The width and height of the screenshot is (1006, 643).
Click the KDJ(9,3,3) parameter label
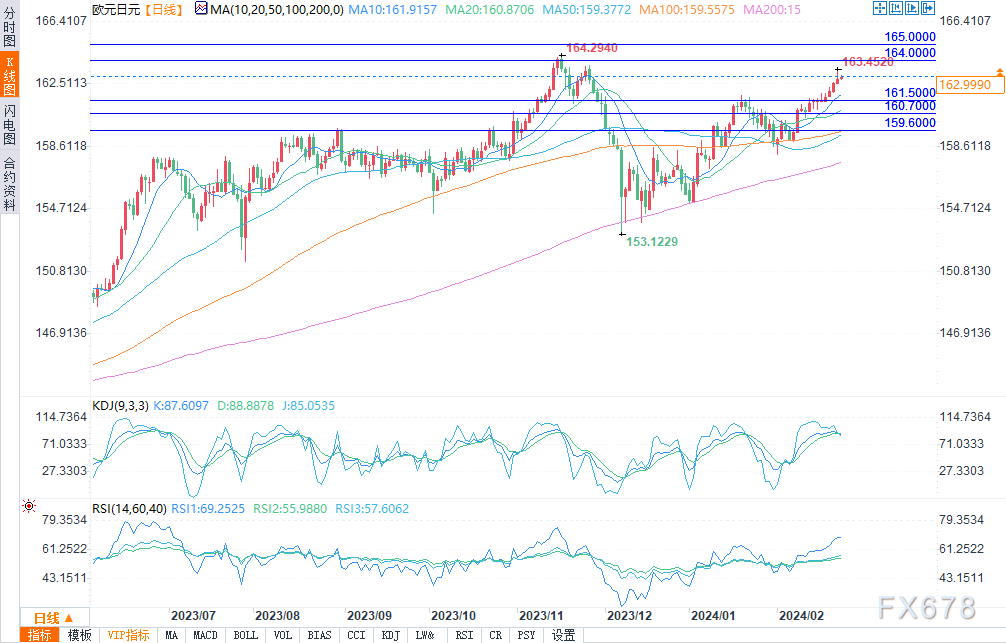click(120, 406)
